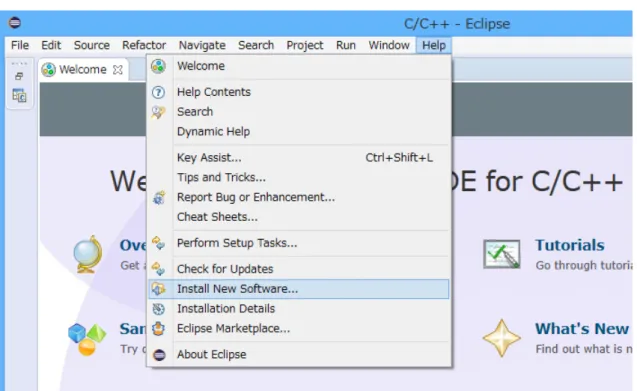Click the Ctrl+Shift+L shortcut text

click(399, 158)
